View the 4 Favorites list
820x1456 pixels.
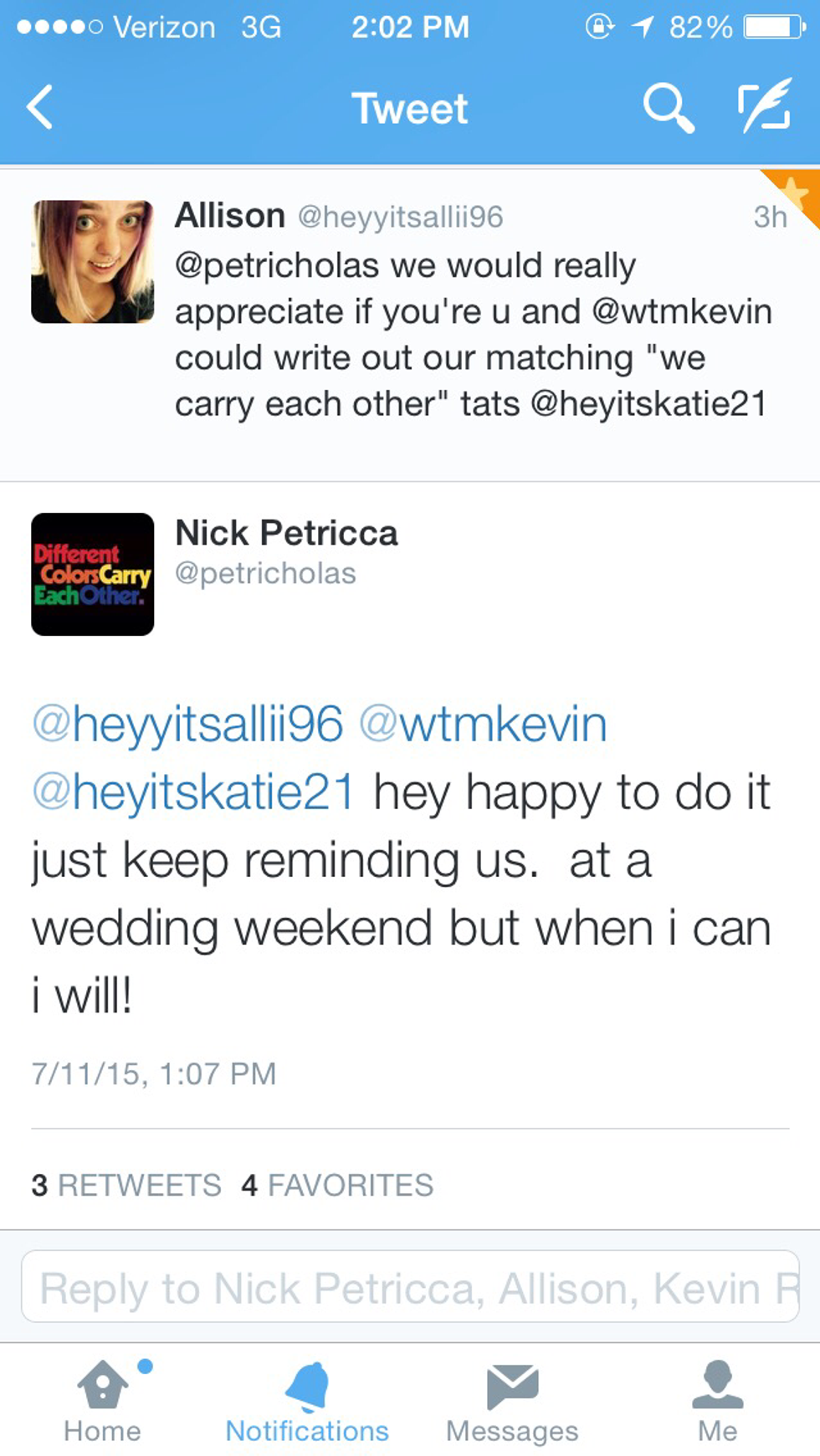(337, 1185)
